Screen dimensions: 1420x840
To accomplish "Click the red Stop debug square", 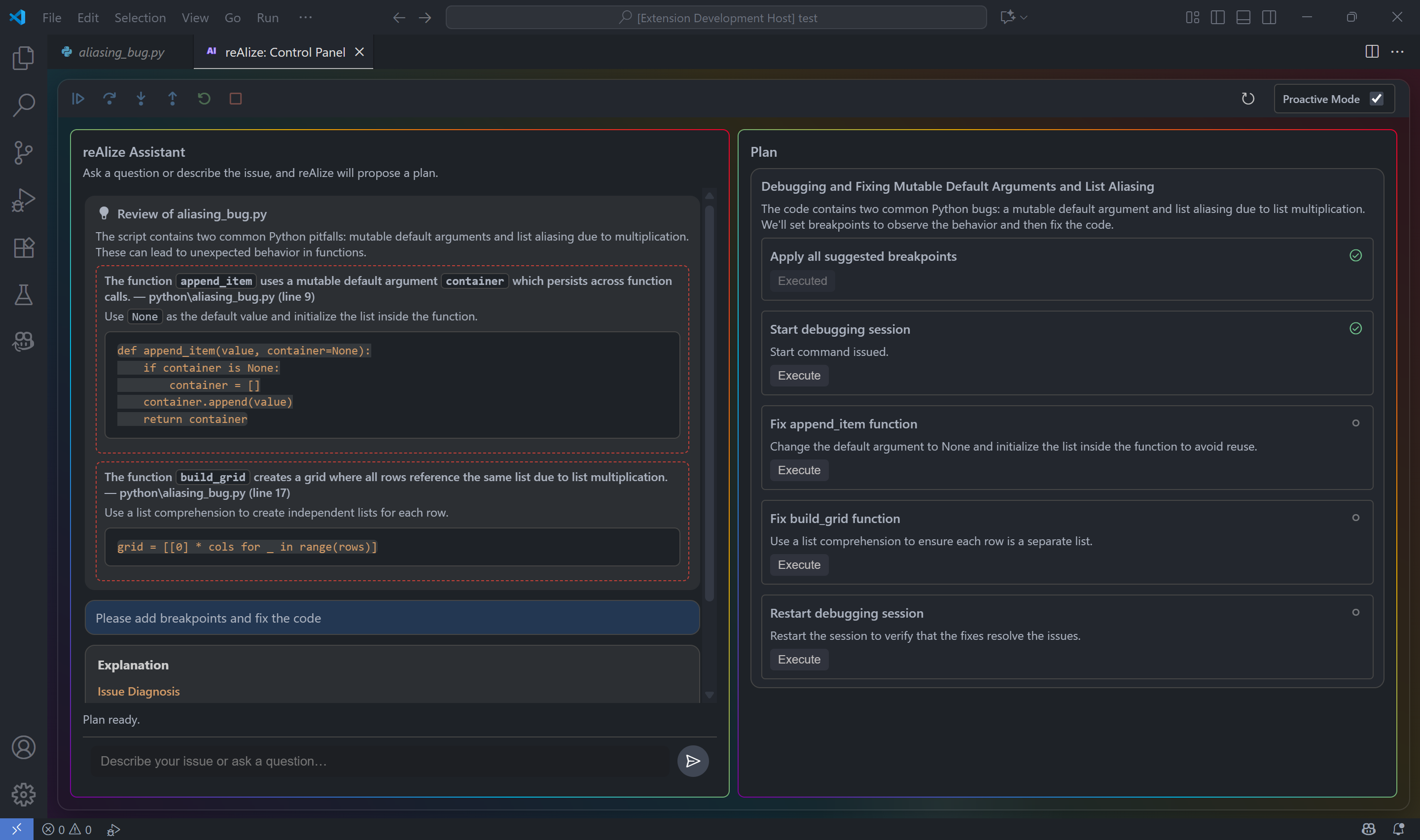I will (x=236, y=99).
